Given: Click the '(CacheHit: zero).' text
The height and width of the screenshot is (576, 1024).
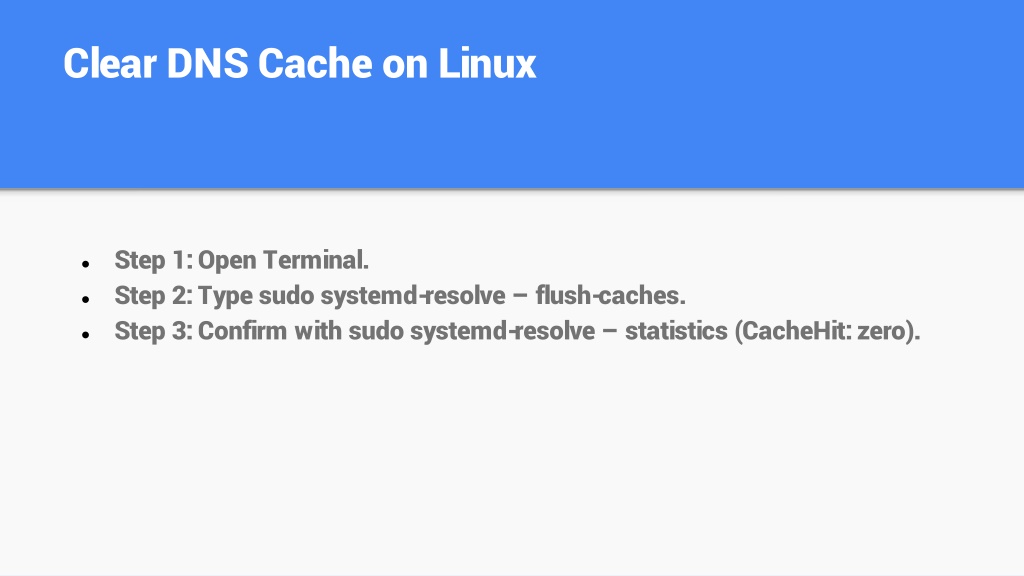Looking at the screenshot, I should pyautogui.click(x=827, y=331).
